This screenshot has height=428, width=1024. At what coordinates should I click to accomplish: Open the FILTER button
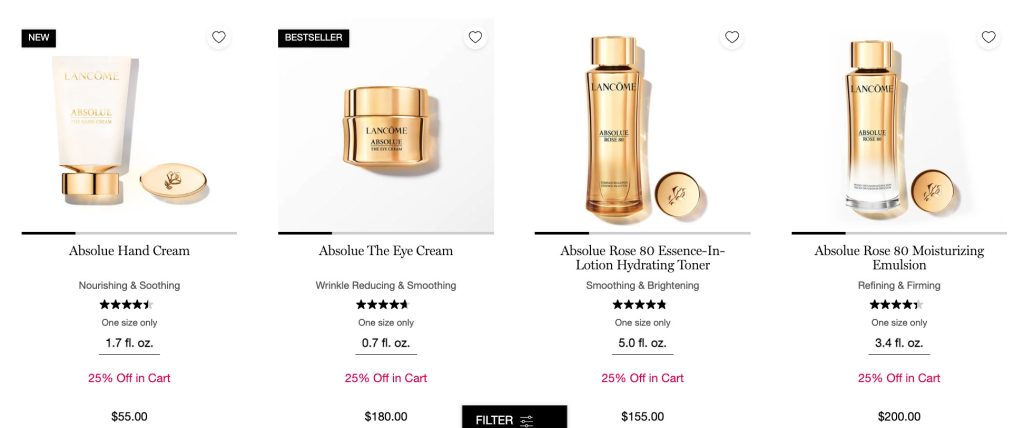[515, 417]
